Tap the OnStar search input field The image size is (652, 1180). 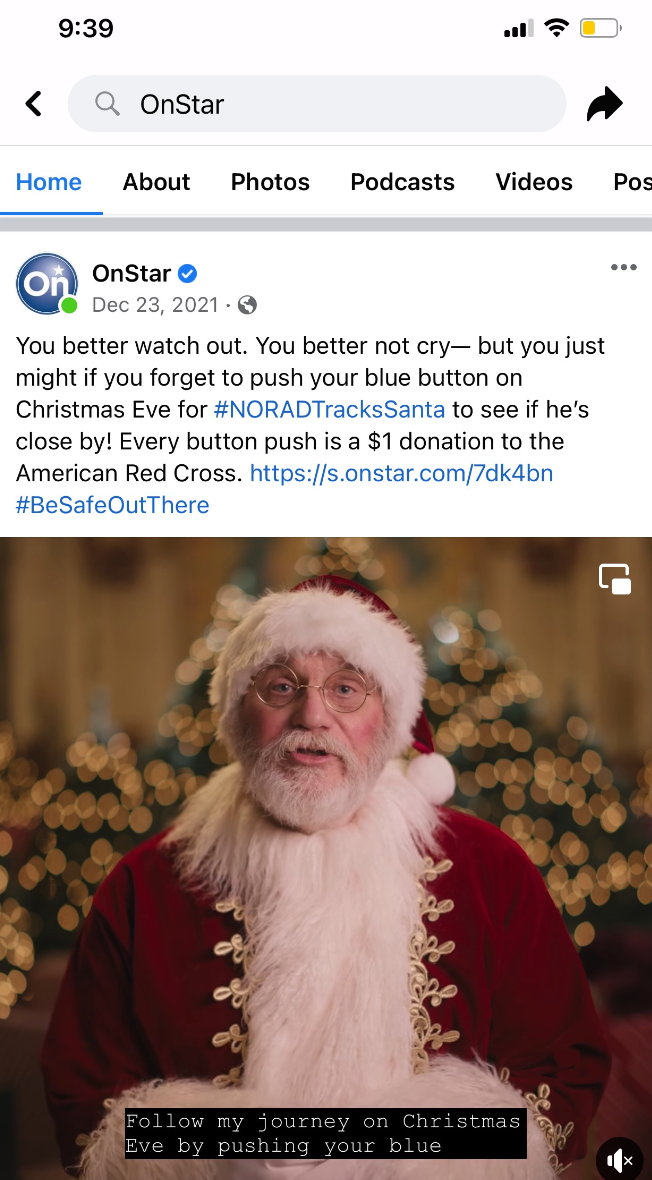point(317,104)
